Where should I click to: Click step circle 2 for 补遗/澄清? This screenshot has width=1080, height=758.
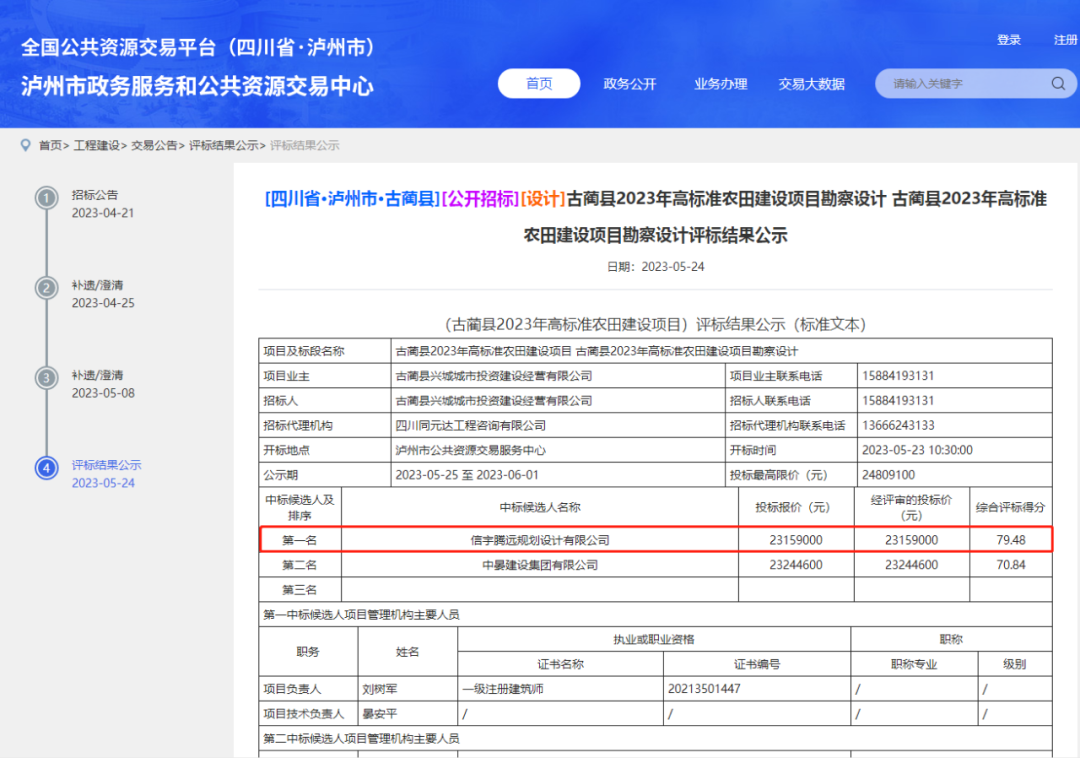point(47,288)
